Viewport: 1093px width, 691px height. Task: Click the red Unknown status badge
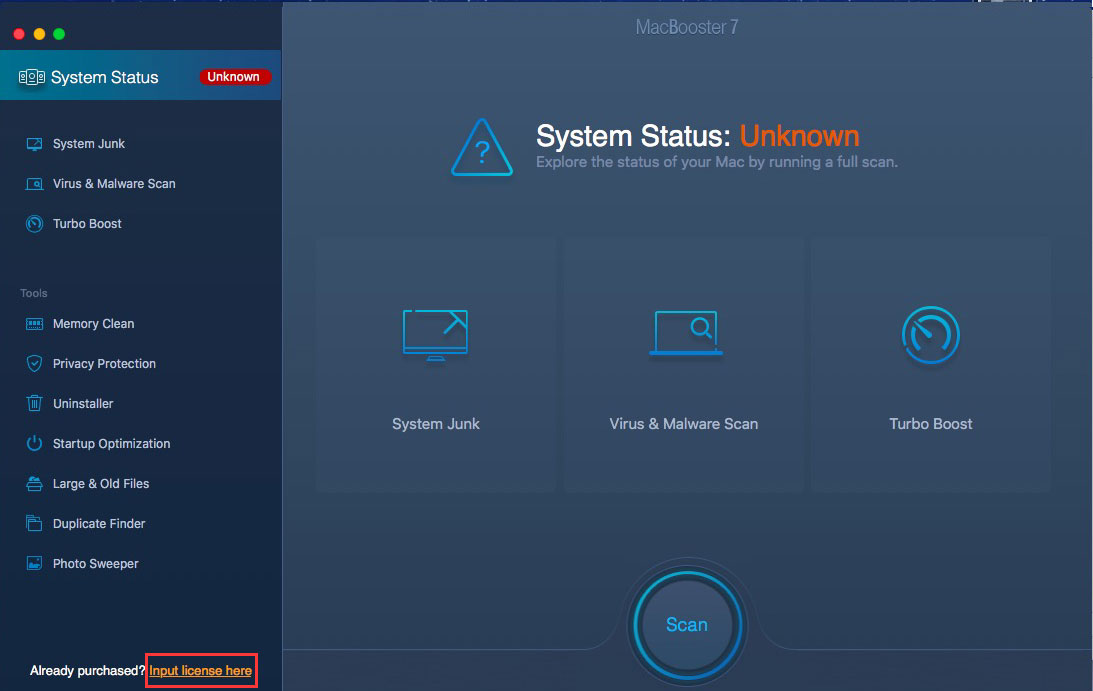234,77
